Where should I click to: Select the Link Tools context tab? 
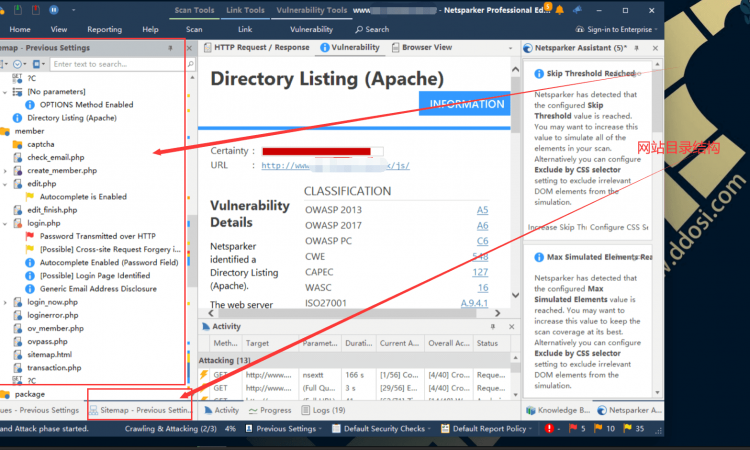(x=245, y=10)
